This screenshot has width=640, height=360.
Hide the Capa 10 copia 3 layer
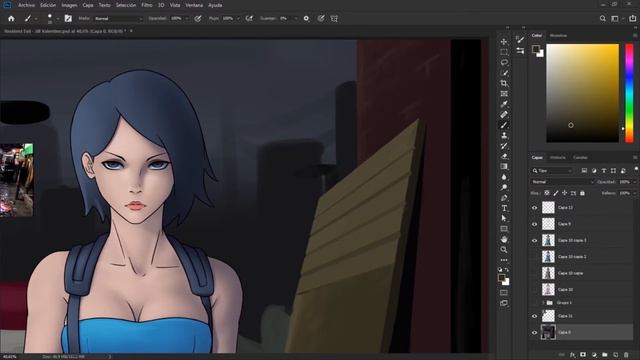pyautogui.click(x=535, y=240)
